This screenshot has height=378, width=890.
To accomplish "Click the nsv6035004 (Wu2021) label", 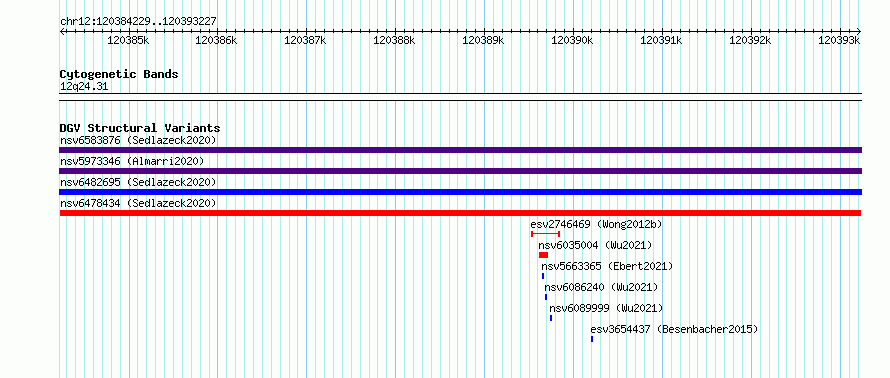I will [595, 245].
